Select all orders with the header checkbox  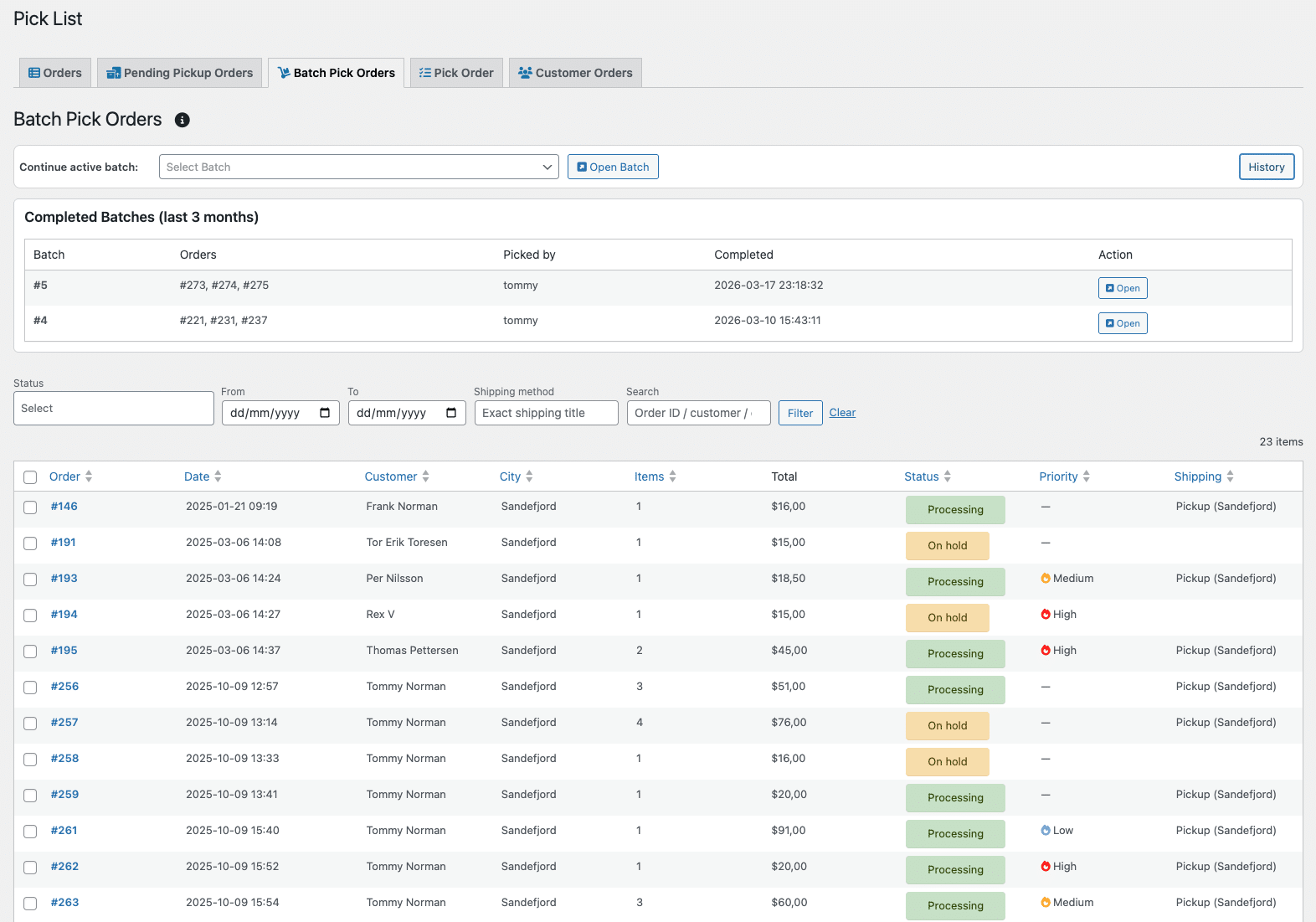point(30,477)
